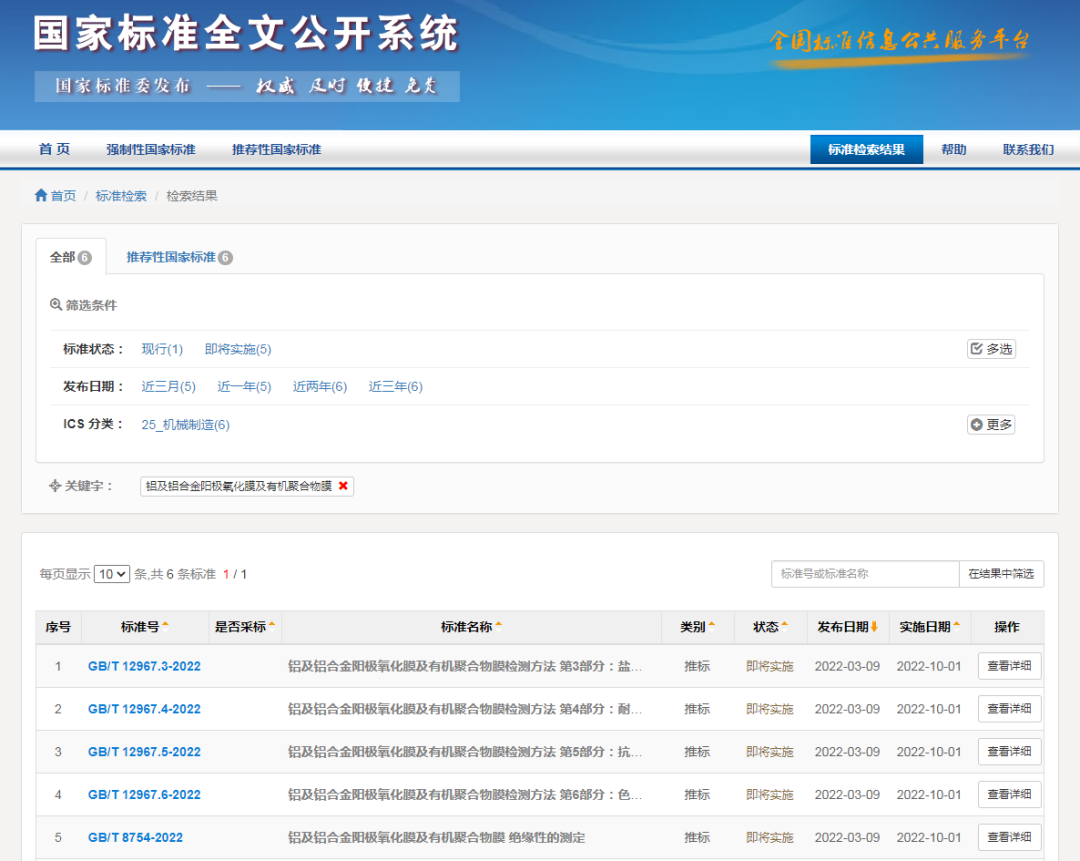The image size is (1080, 861).
Task: Click the sort arrow on 实施日期 column
Action: pos(958,627)
